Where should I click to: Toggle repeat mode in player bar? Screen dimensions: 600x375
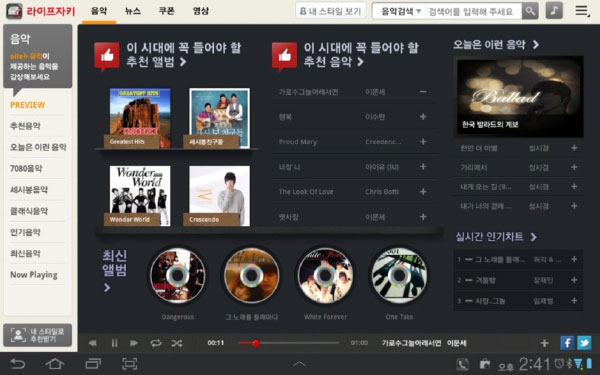coord(156,343)
